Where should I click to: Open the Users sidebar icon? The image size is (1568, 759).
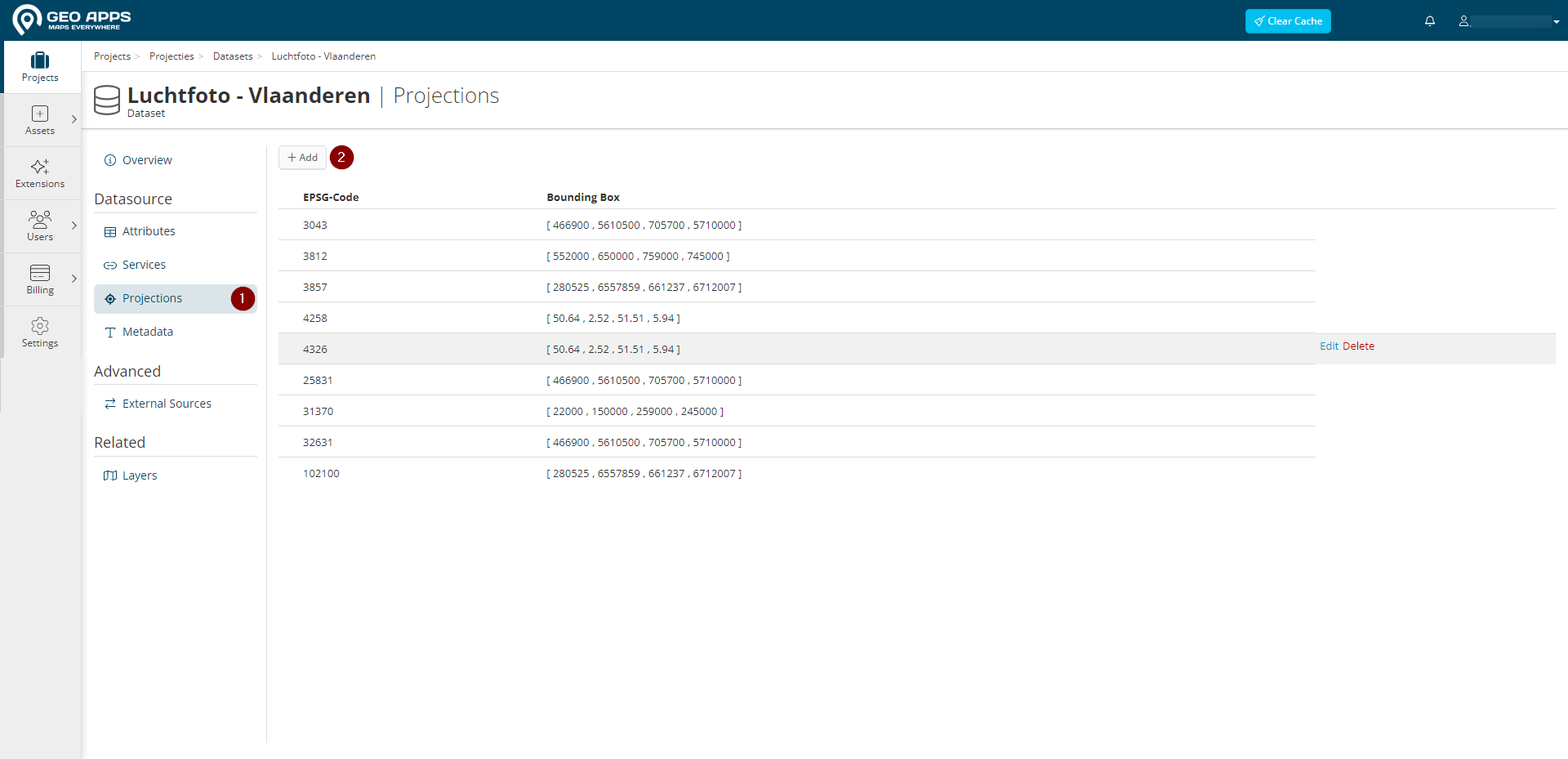pyautogui.click(x=40, y=219)
